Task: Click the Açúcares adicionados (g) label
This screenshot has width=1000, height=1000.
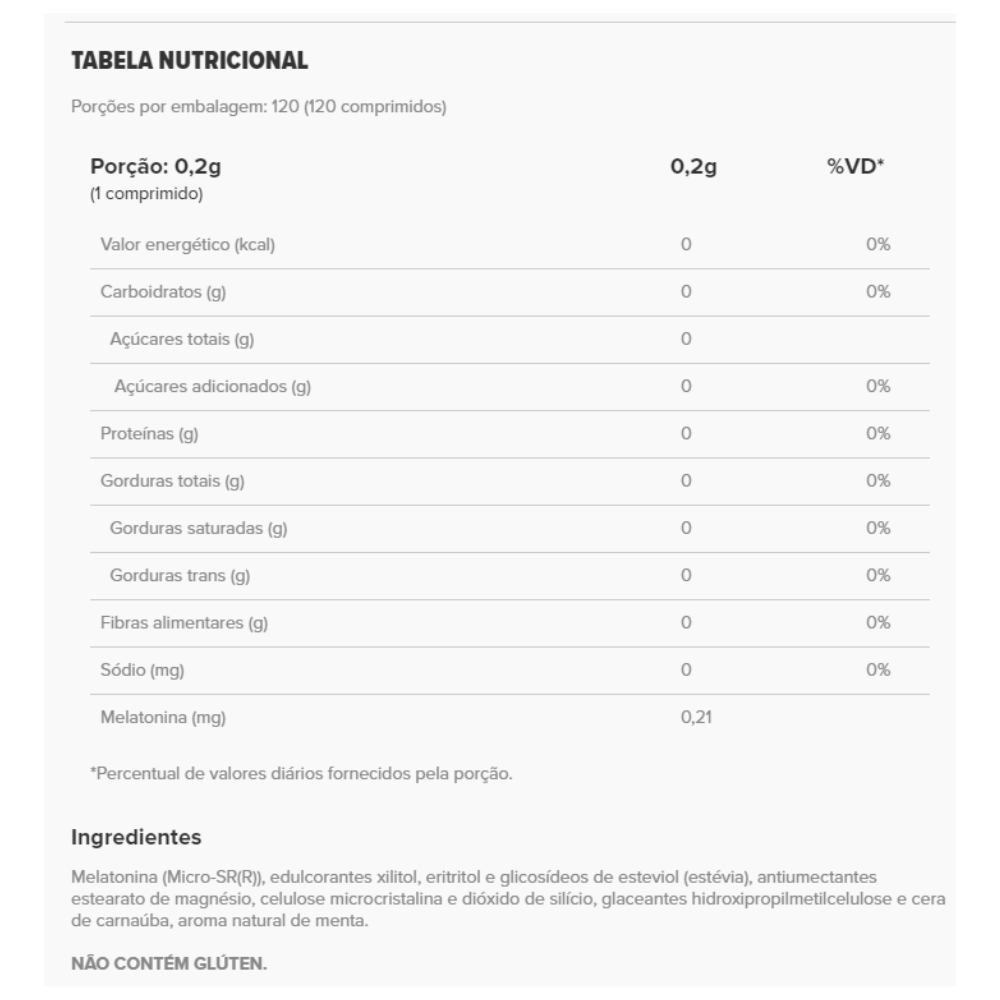Action: tap(212, 387)
